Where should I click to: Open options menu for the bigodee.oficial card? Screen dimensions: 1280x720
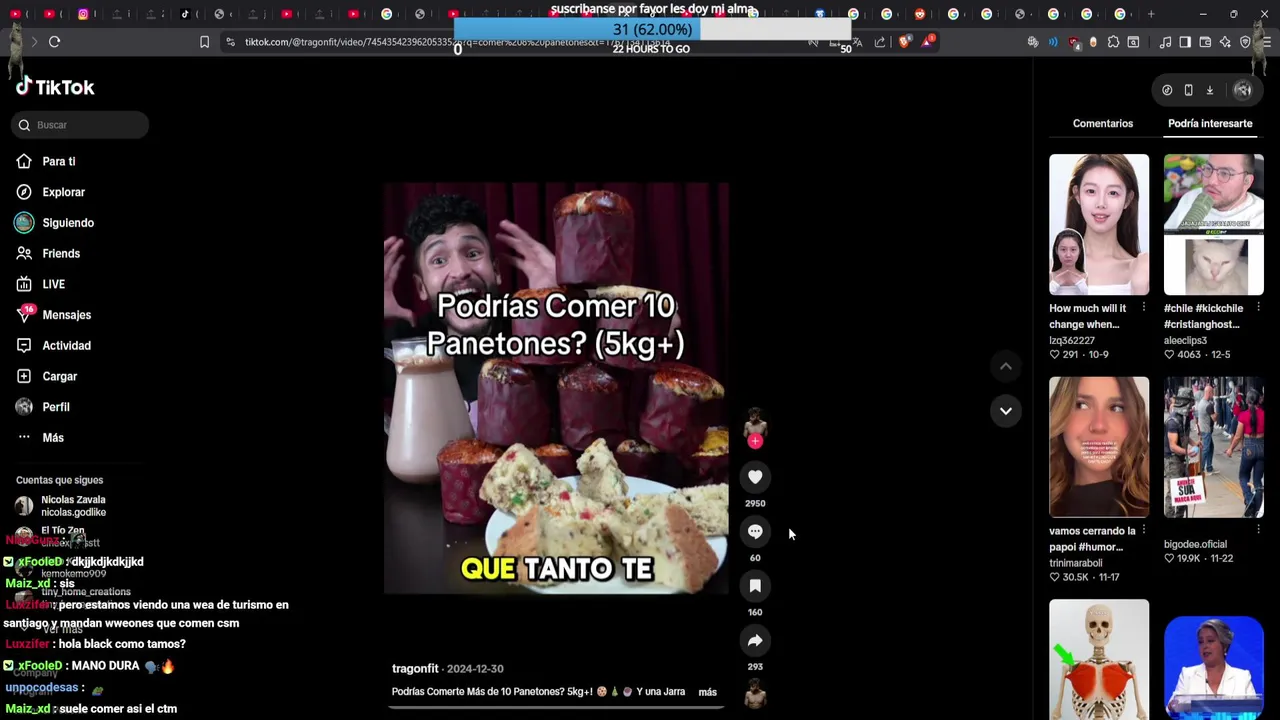[1258, 531]
